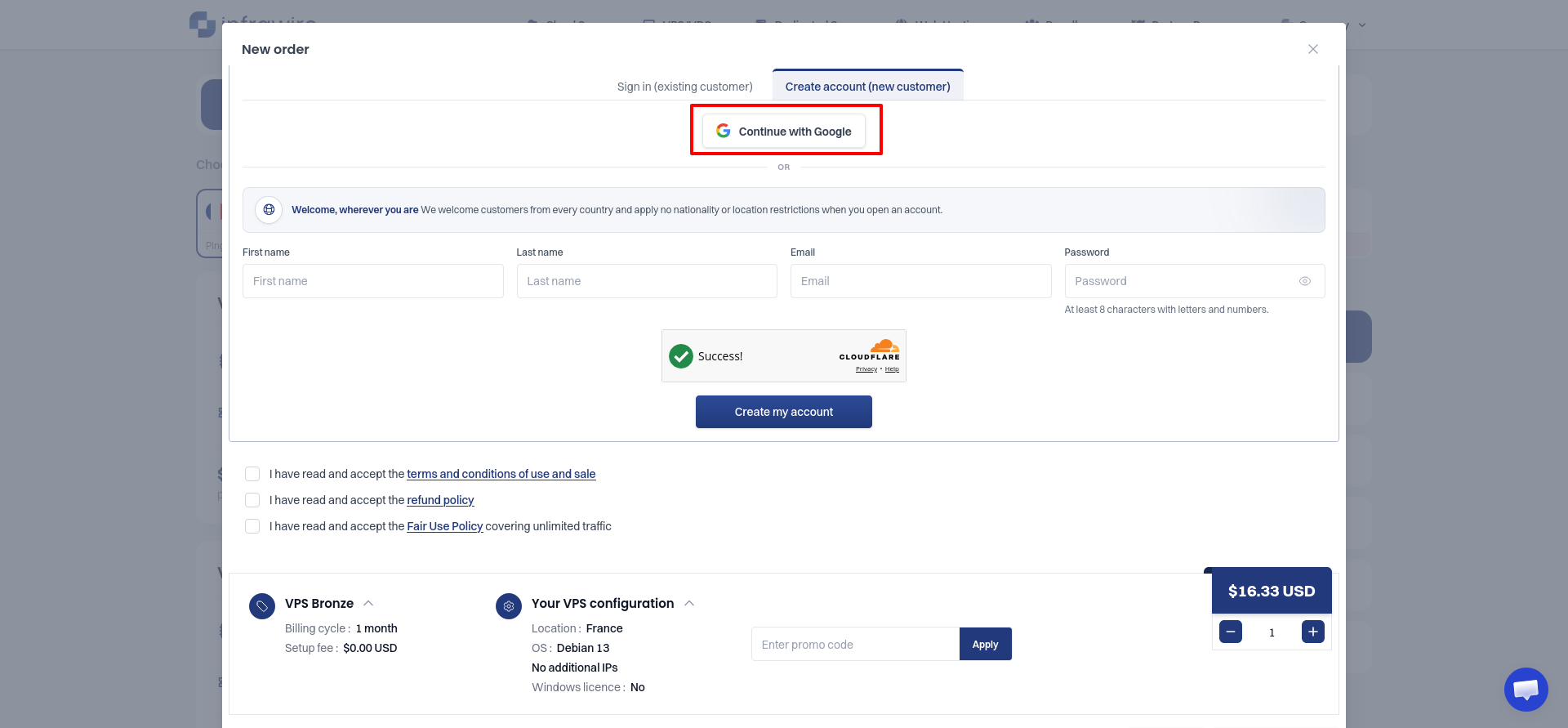Image resolution: width=1568 pixels, height=728 pixels.
Task: Click the Cloudflare Success checkmark icon
Action: tap(681, 356)
